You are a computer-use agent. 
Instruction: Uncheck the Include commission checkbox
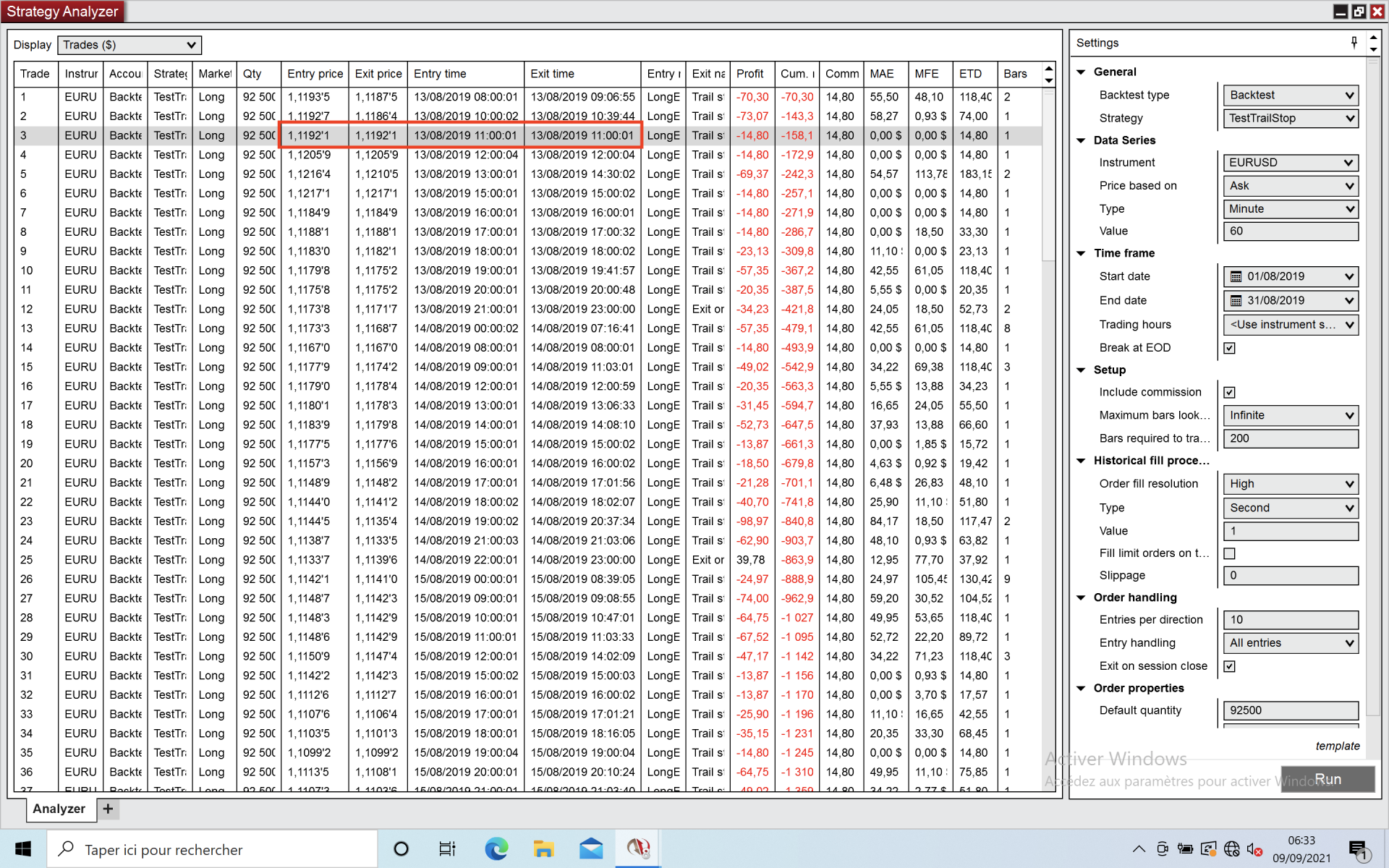click(x=1229, y=392)
